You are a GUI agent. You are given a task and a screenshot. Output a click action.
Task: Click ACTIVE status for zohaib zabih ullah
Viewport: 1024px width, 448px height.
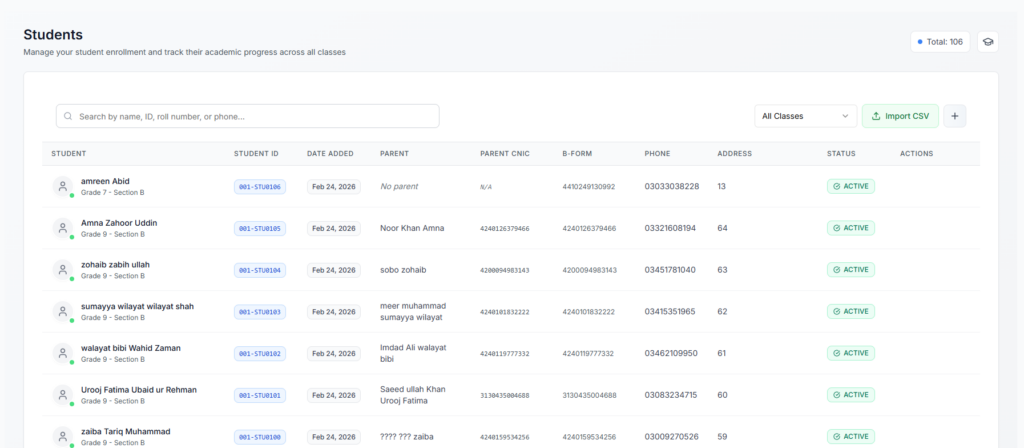(851, 270)
